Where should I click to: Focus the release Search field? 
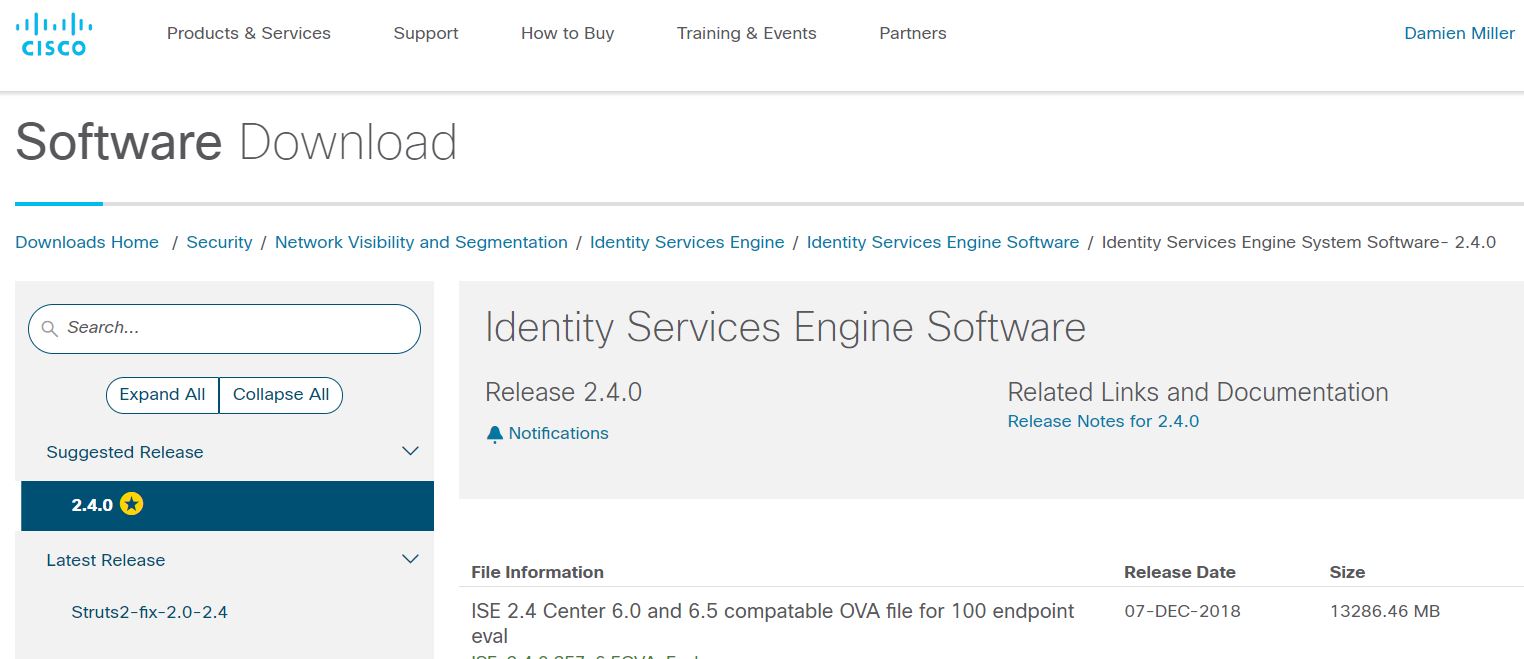(x=224, y=329)
